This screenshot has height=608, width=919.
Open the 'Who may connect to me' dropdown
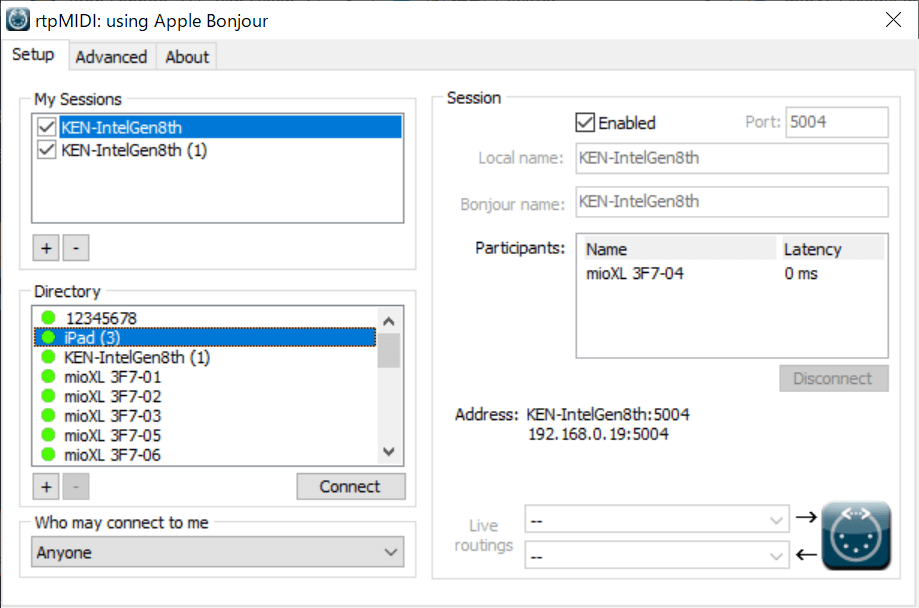pos(217,552)
